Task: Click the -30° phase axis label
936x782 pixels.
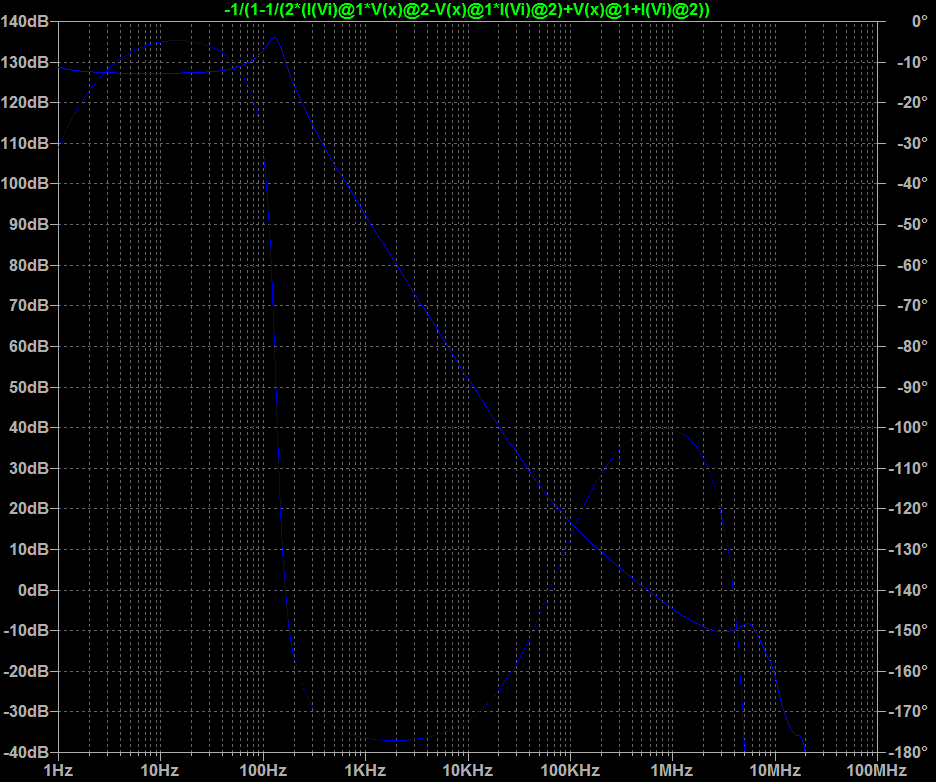Action: pyautogui.click(x=912, y=143)
